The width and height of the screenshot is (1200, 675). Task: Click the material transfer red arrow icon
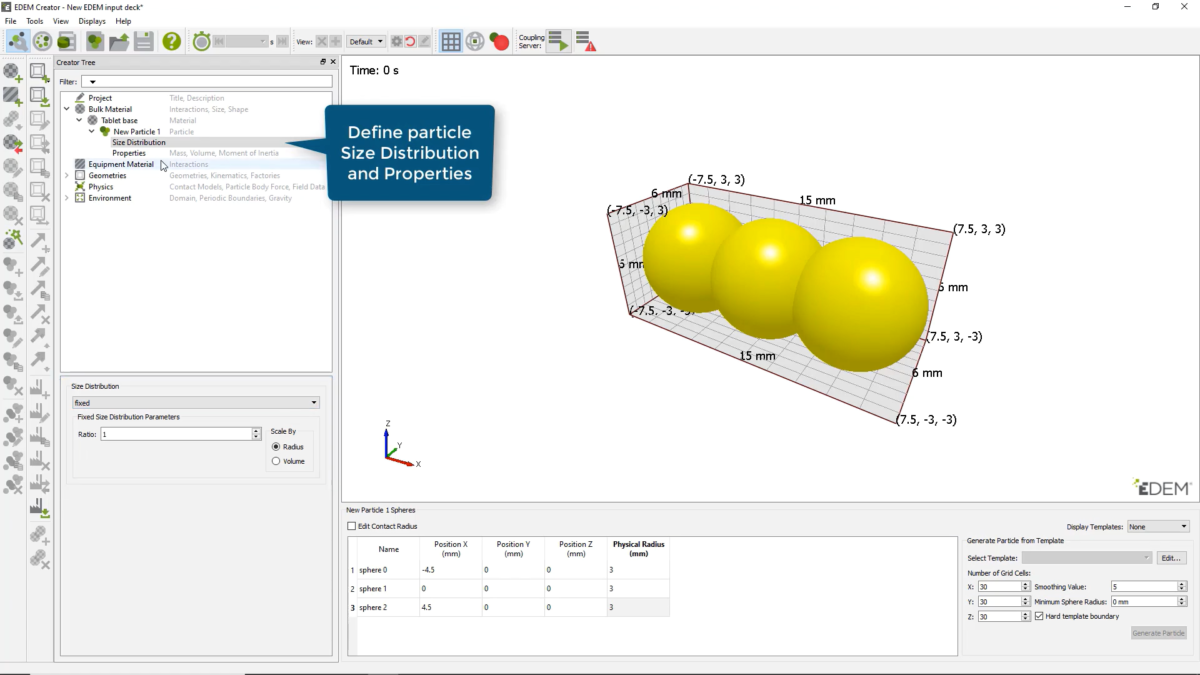click(13, 145)
